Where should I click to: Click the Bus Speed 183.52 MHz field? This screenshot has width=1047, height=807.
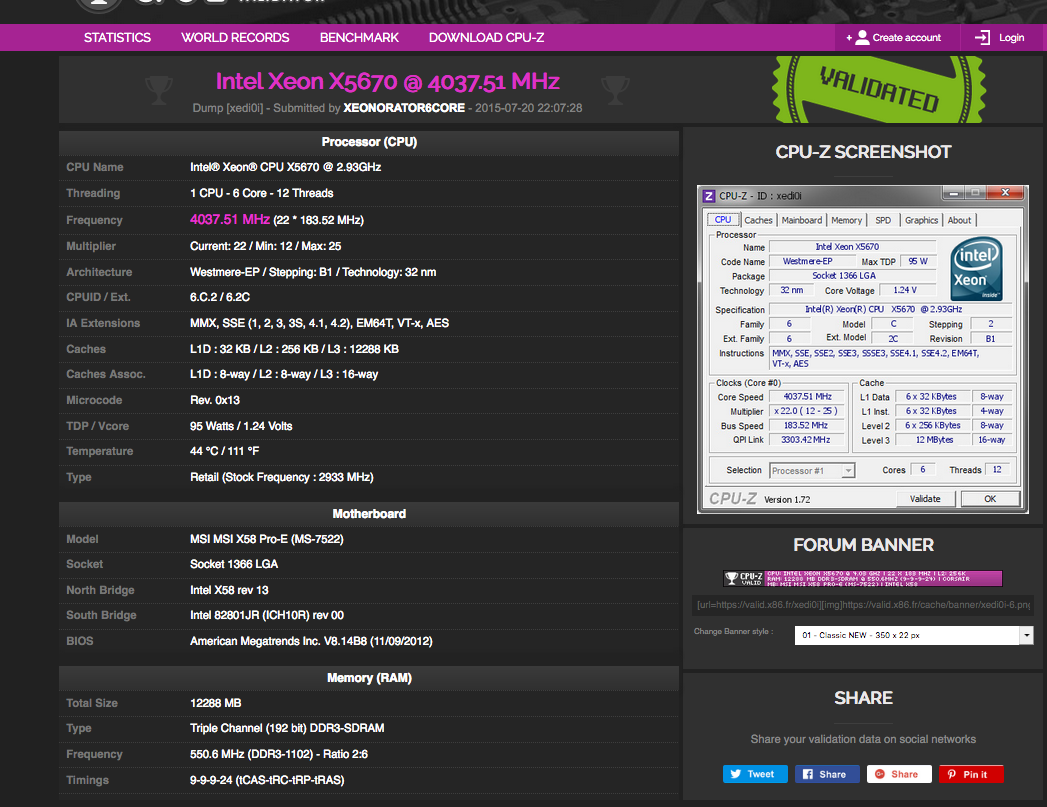pyautogui.click(x=807, y=425)
